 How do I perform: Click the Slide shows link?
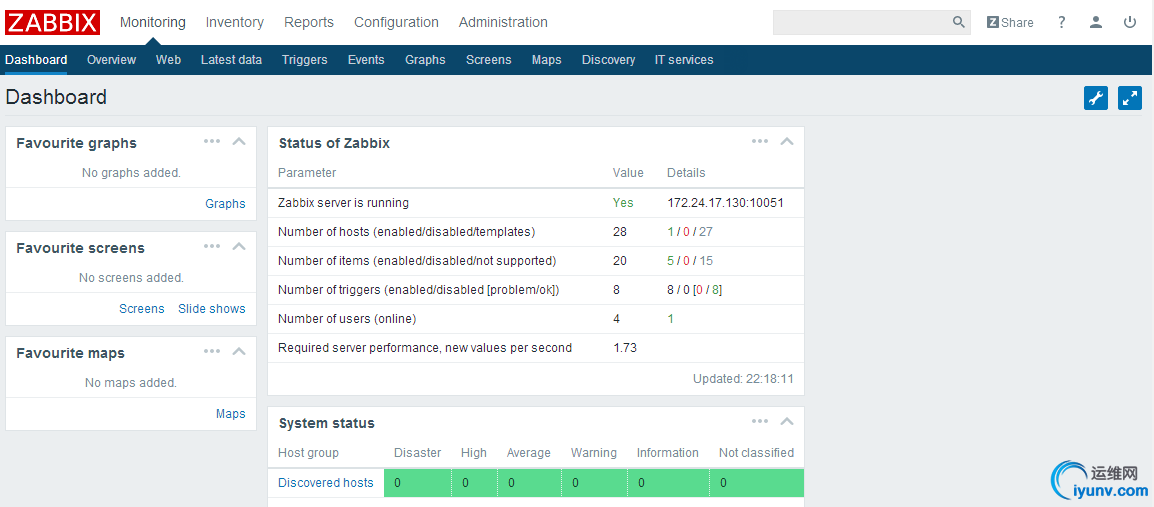(212, 309)
